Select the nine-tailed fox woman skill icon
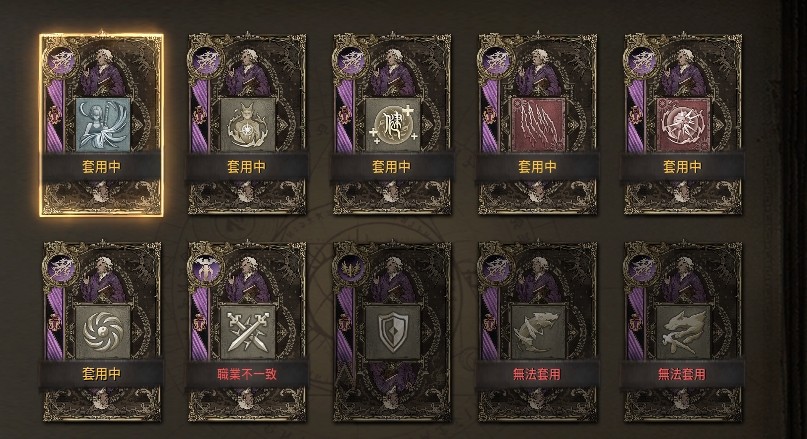Image resolution: width=807 pixels, height=439 pixels. (x=102, y=125)
